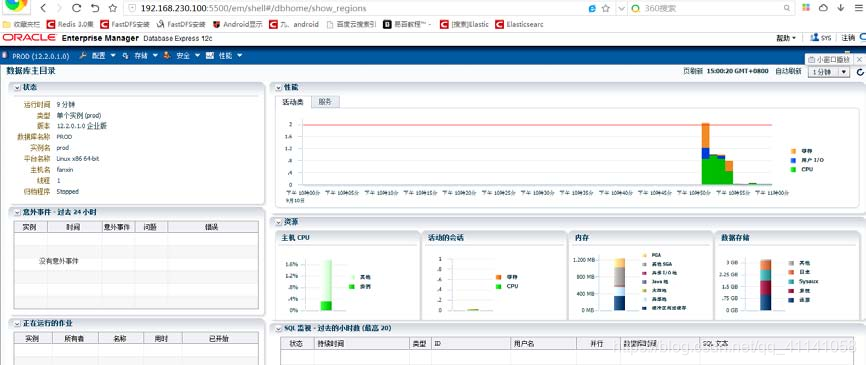Open the 存储 dropdown menu

tap(145, 56)
